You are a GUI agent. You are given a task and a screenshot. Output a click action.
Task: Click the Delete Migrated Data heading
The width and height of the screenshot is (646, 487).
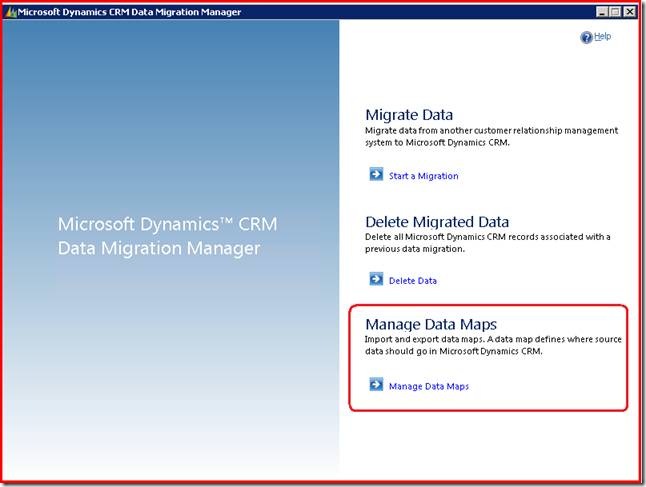click(437, 221)
